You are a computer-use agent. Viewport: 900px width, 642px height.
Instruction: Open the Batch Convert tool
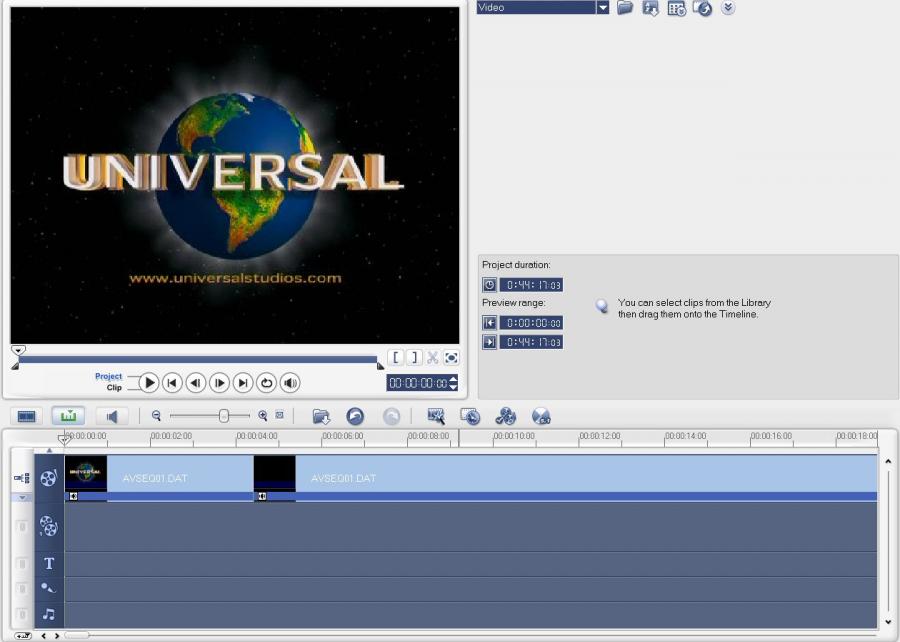(x=470, y=416)
